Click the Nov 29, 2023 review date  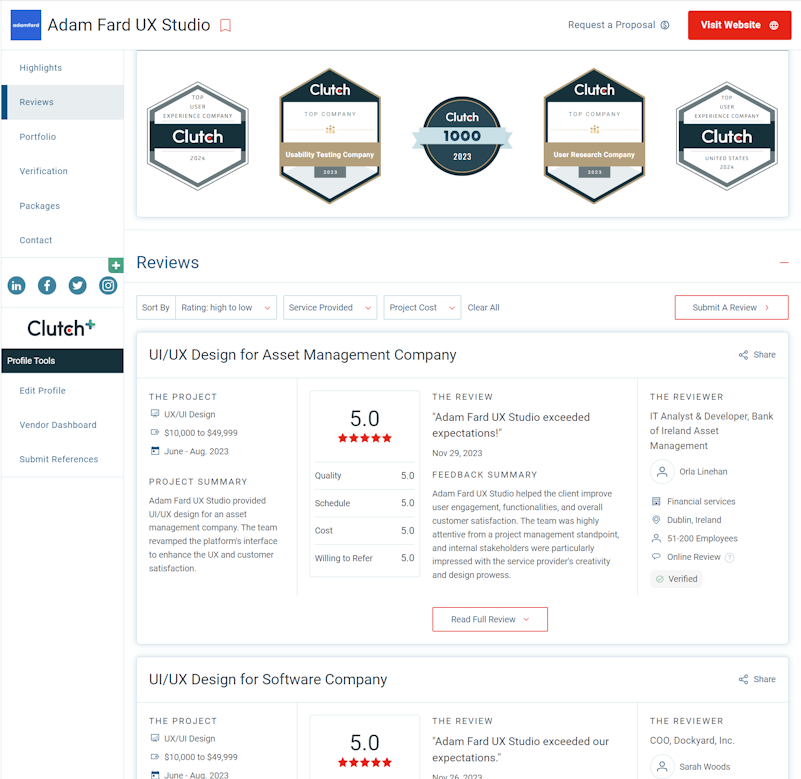(x=457, y=453)
